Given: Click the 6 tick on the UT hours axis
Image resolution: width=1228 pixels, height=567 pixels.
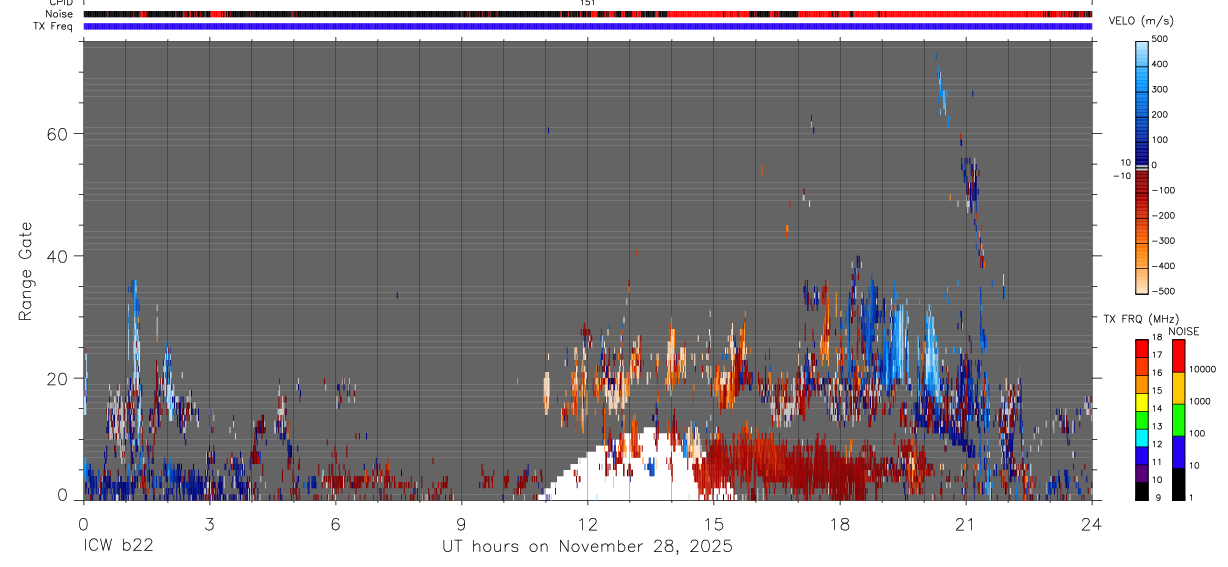Looking at the screenshot, I should [335, 524].
